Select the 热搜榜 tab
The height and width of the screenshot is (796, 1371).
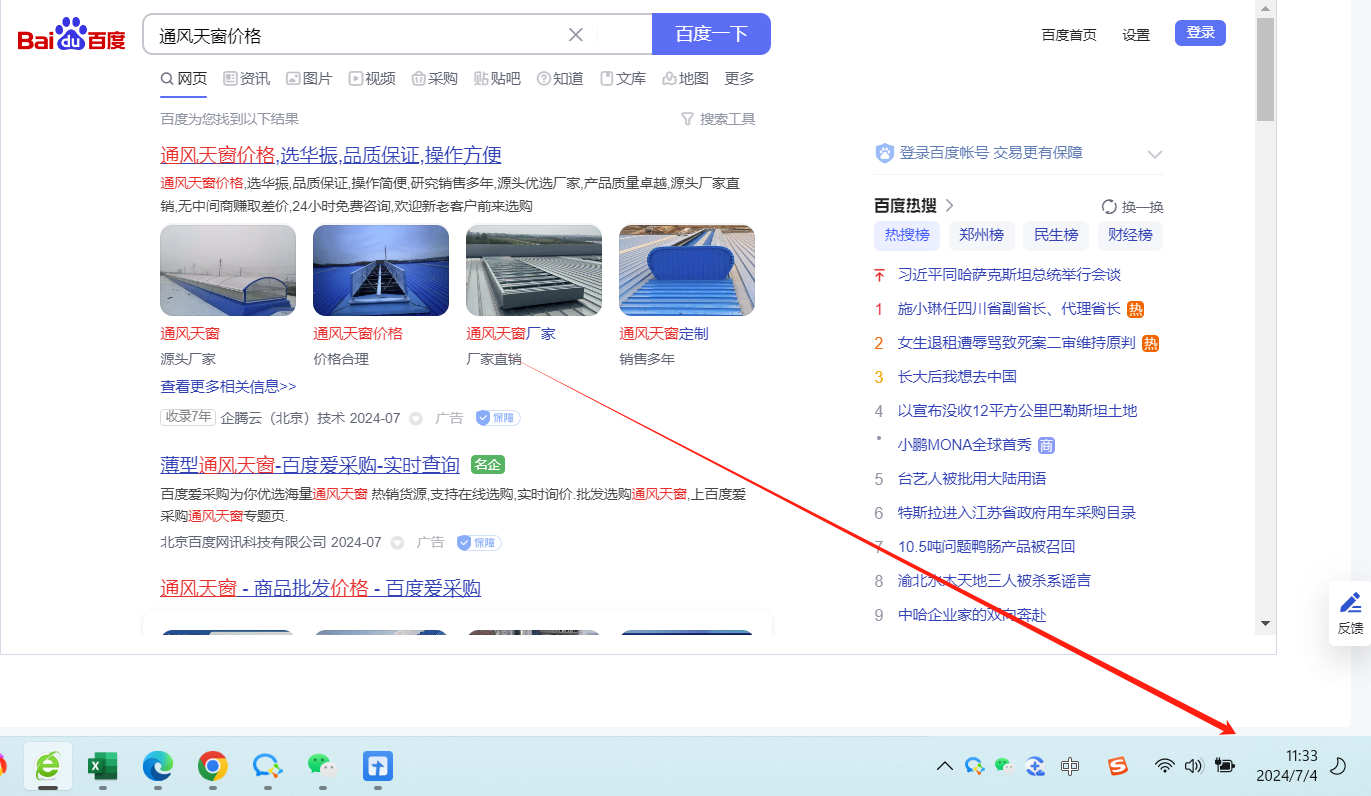coord(907,235)
